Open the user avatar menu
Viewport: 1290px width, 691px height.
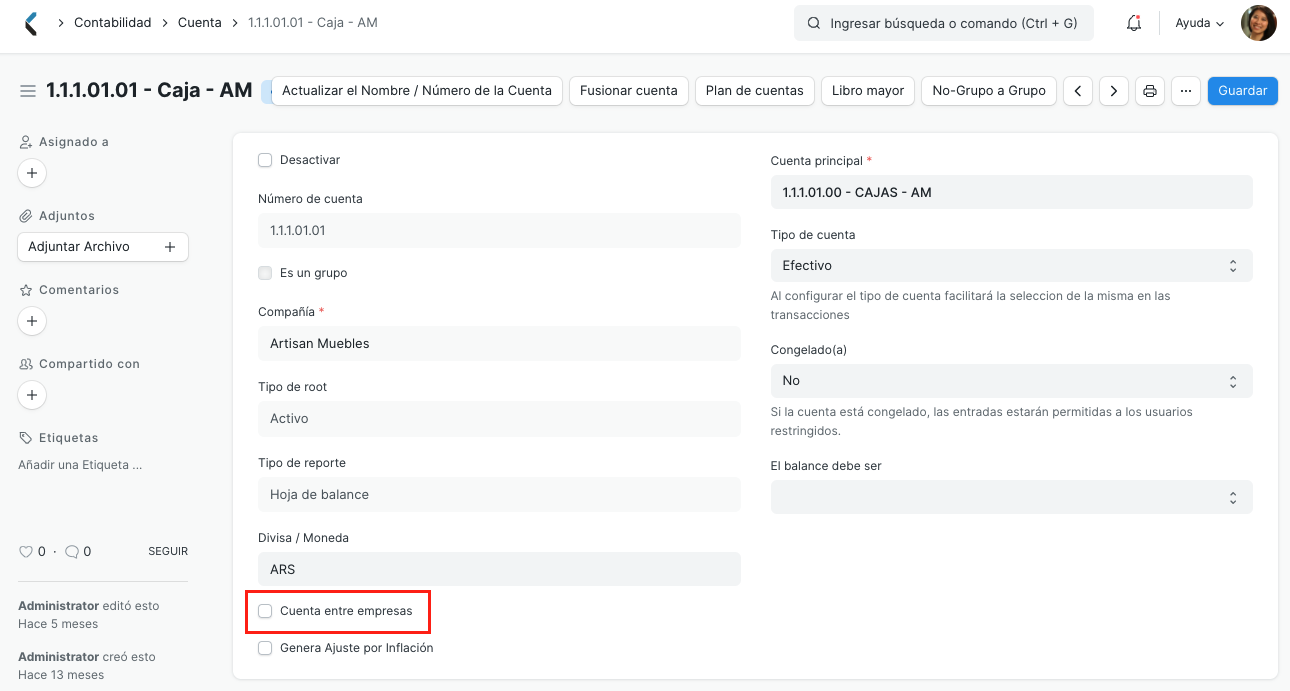(x=1258, y=23)
